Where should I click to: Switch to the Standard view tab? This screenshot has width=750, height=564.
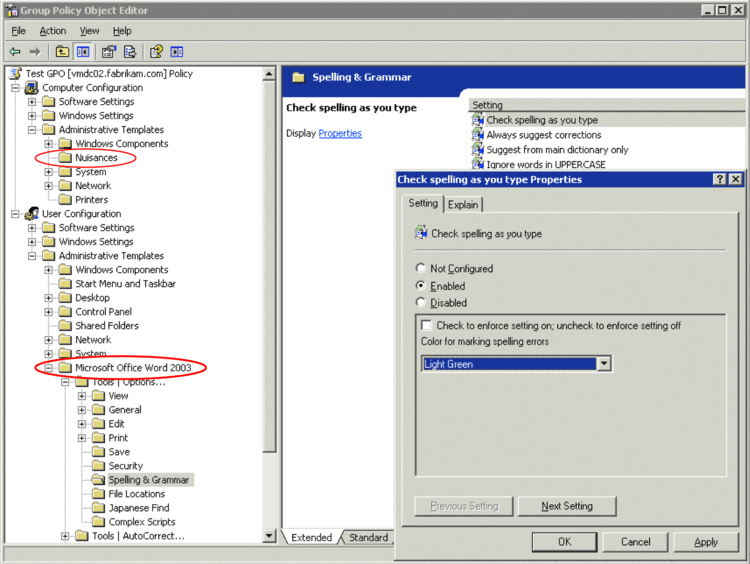(368, 537)
